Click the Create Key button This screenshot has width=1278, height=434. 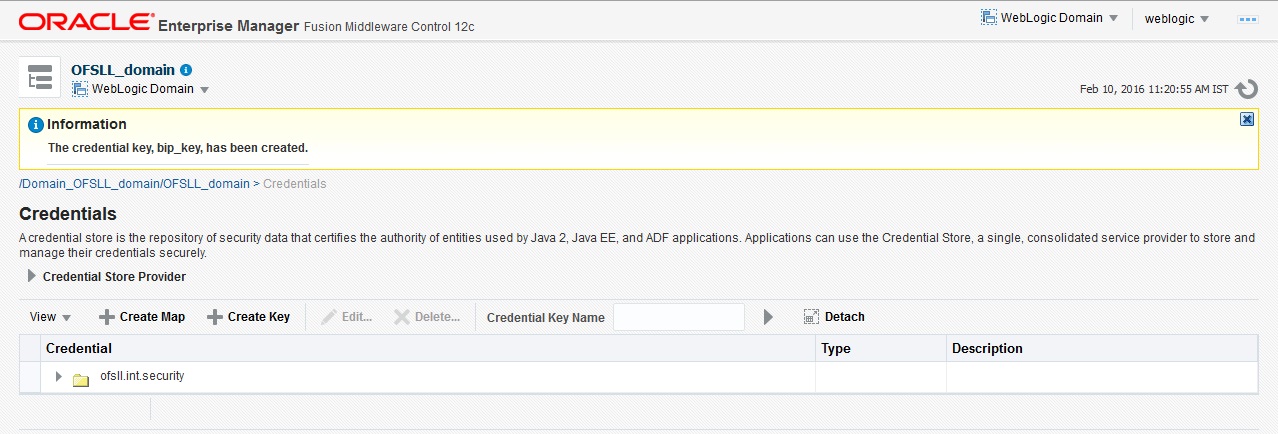click(x=248, y=317)
